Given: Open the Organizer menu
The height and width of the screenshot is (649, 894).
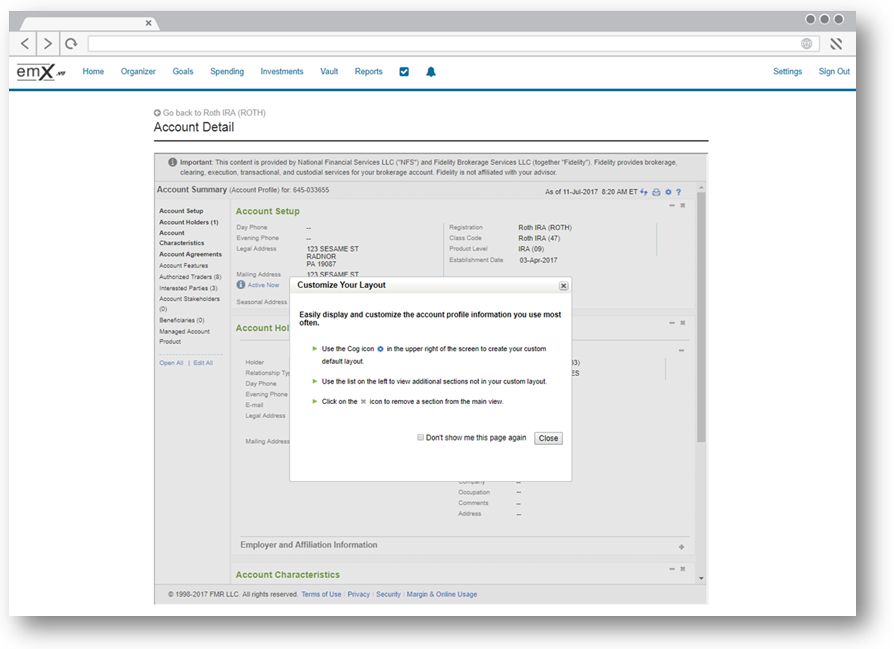Looking at the screenshot, I should point(138,71).
